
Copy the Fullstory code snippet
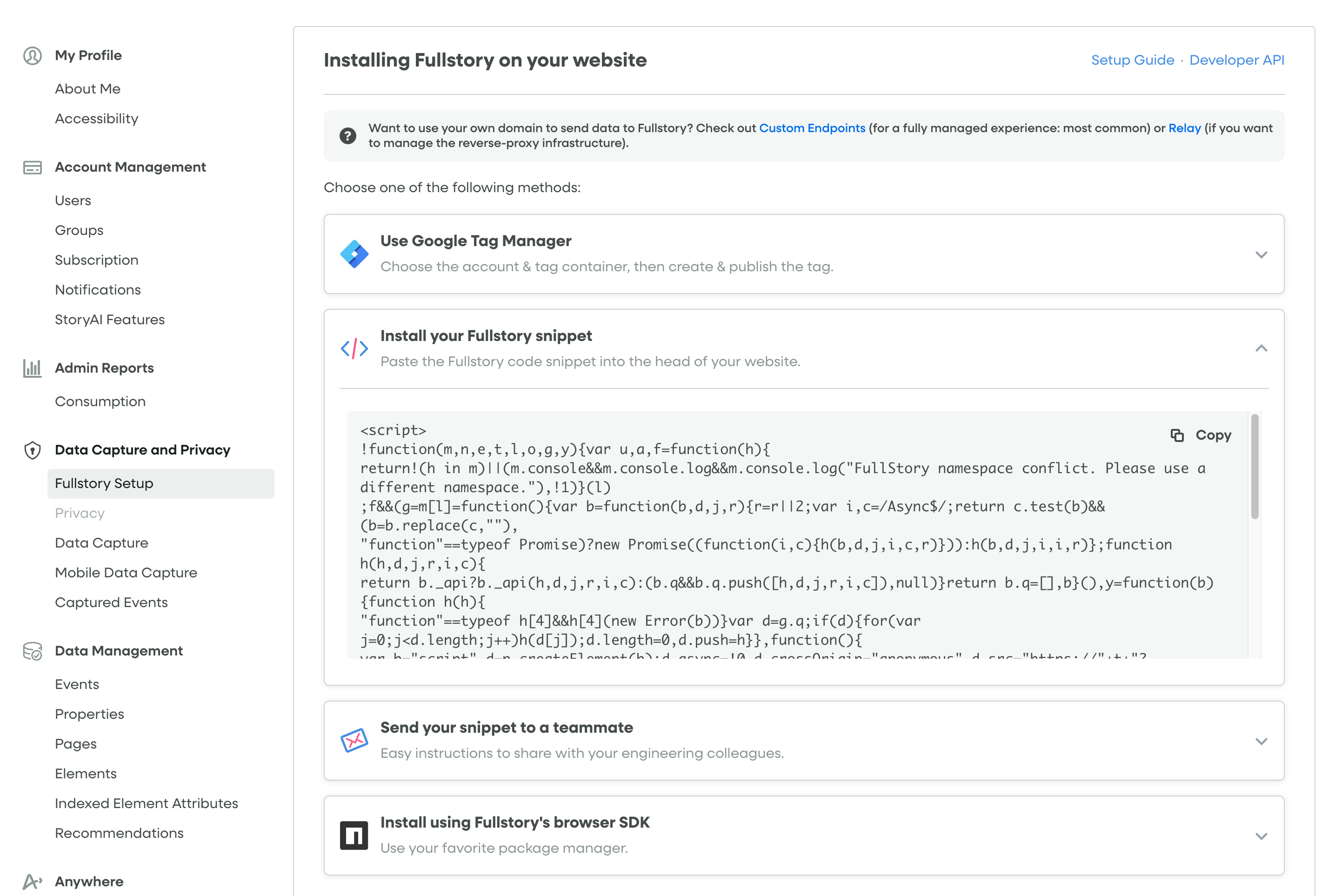tap(1201, 435)
